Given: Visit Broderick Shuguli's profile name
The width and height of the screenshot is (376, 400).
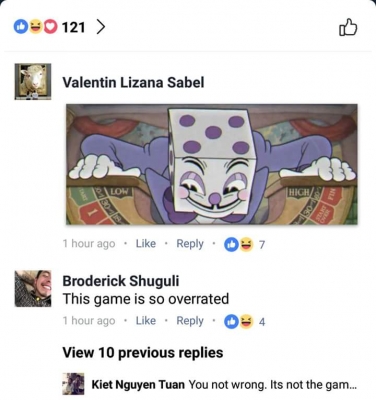Looking at the screenshot, I should (121, 281).
